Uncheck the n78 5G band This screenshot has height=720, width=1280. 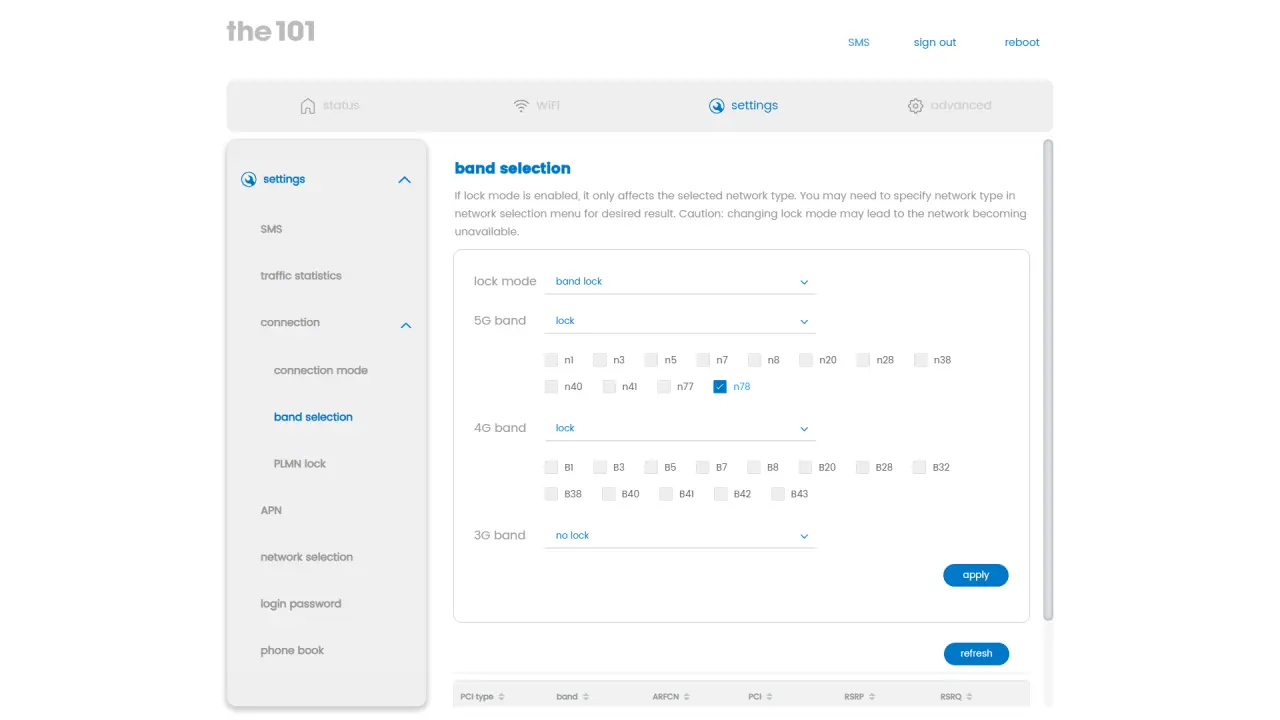point(720,387)
